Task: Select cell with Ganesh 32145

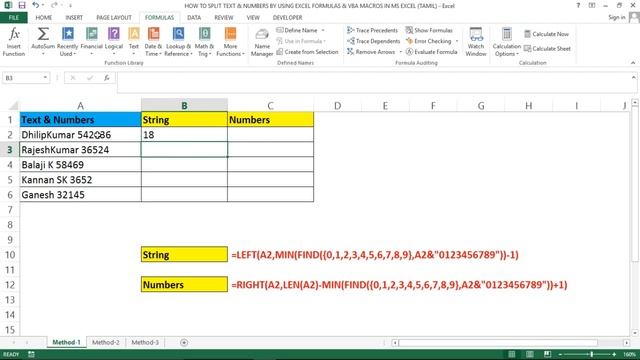Action: pos(80,195)
